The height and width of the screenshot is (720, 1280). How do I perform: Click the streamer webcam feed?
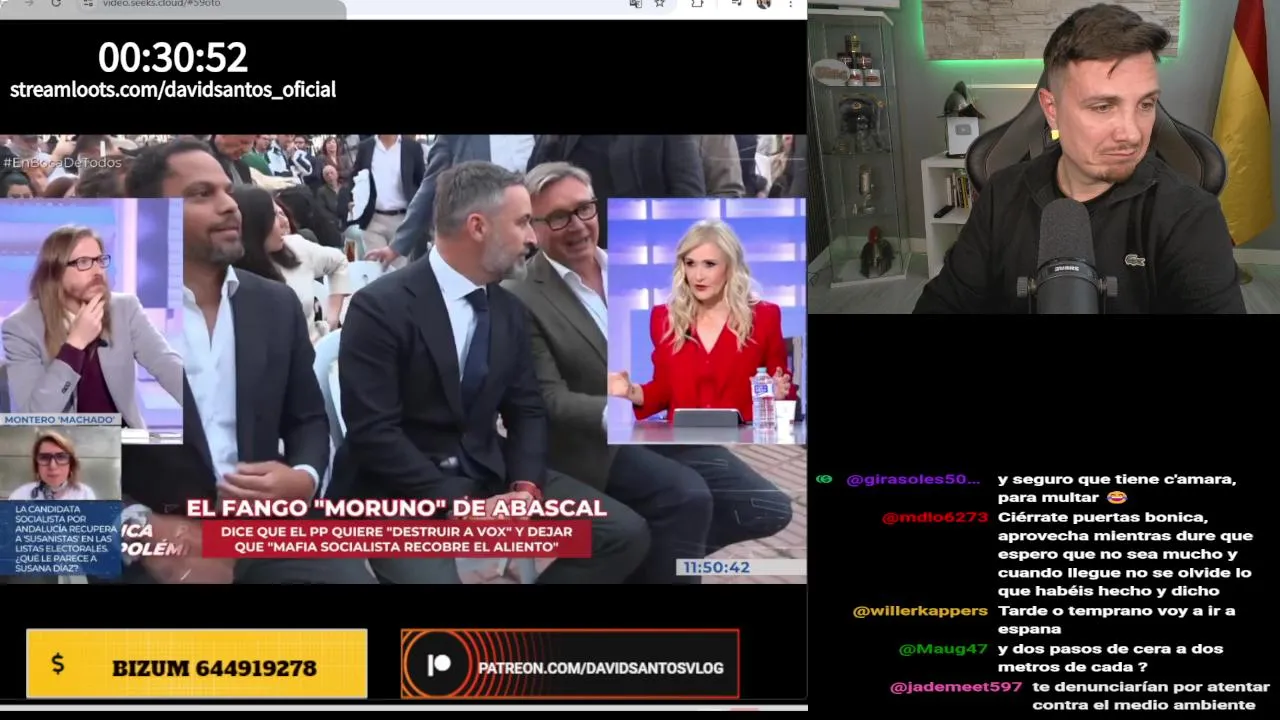point(1044,157)
